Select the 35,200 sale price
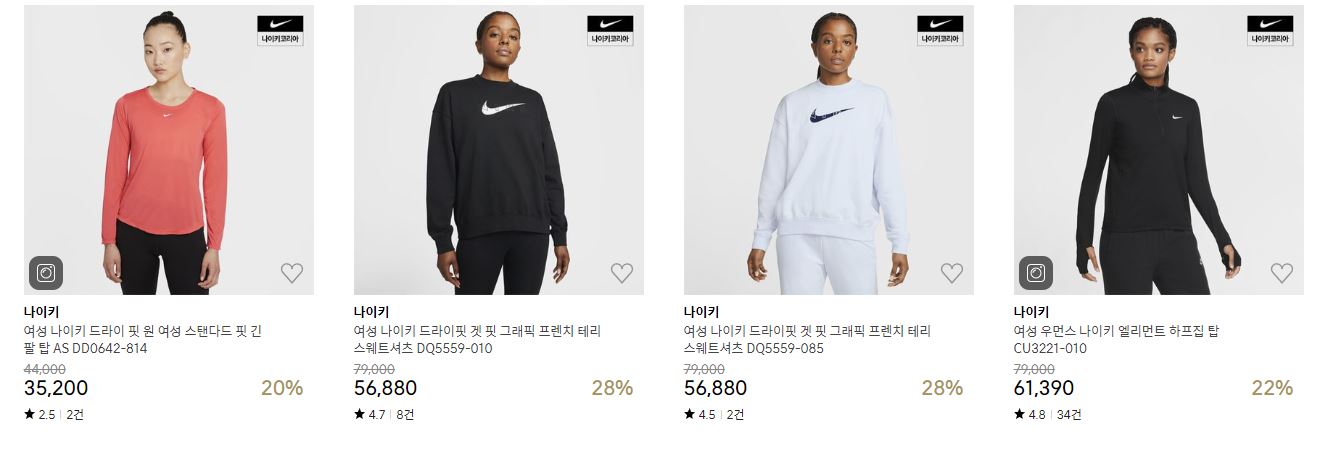The height and width of the screenshot is (451, 1317). (56, 388)
